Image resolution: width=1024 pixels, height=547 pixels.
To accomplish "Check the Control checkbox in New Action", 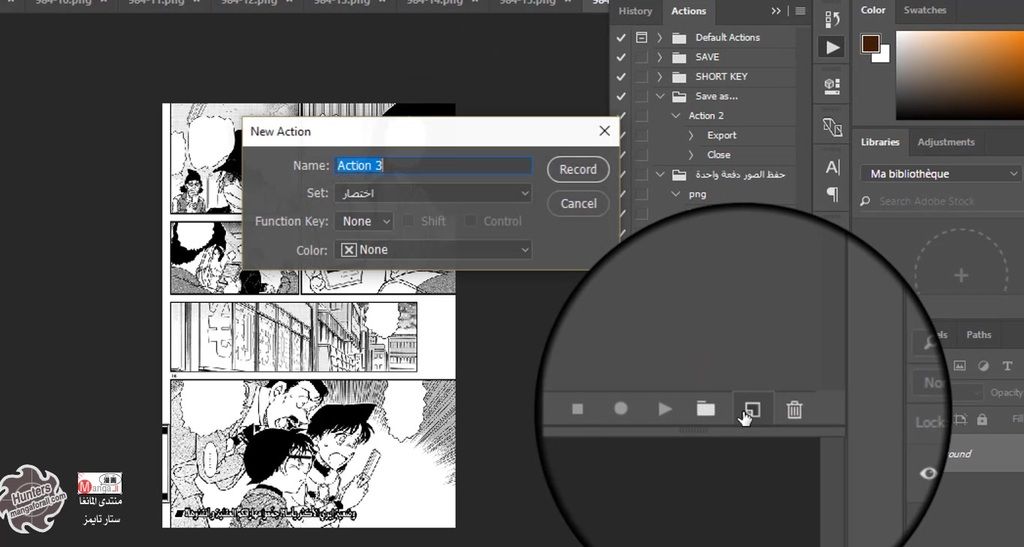I will [x=470, y=221].
